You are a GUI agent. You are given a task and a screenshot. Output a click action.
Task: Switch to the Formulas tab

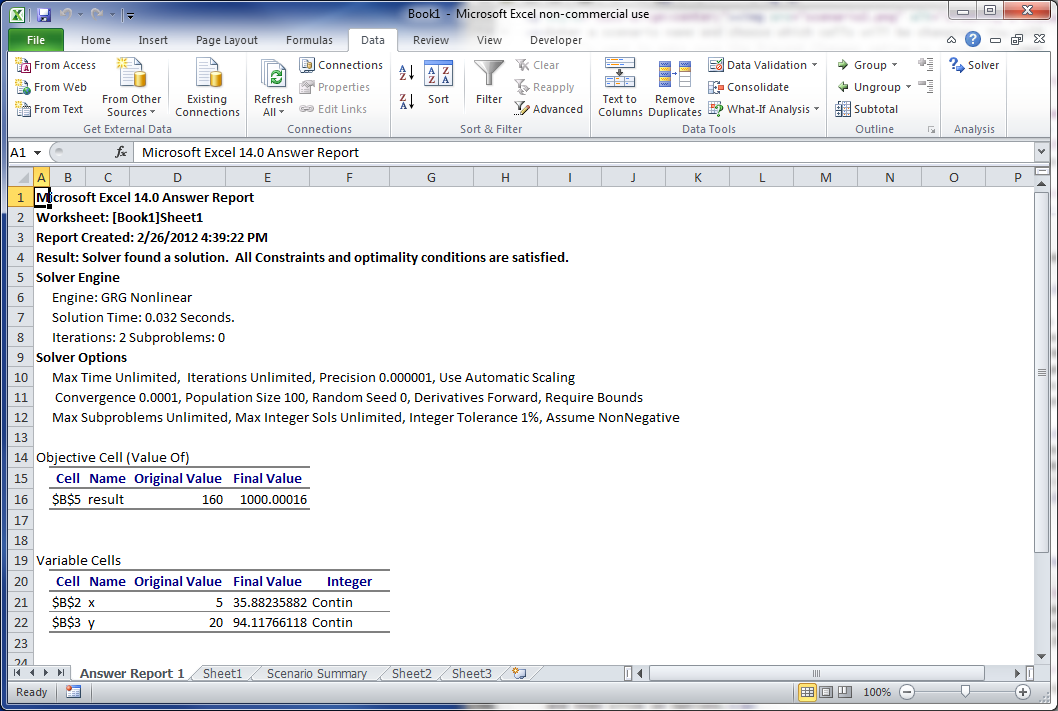click(x=309, y=40)
